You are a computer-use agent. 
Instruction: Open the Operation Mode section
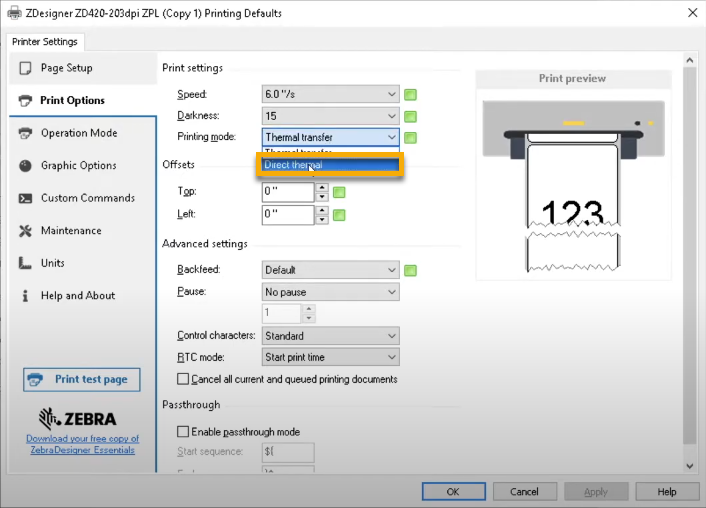pos(83,133)
